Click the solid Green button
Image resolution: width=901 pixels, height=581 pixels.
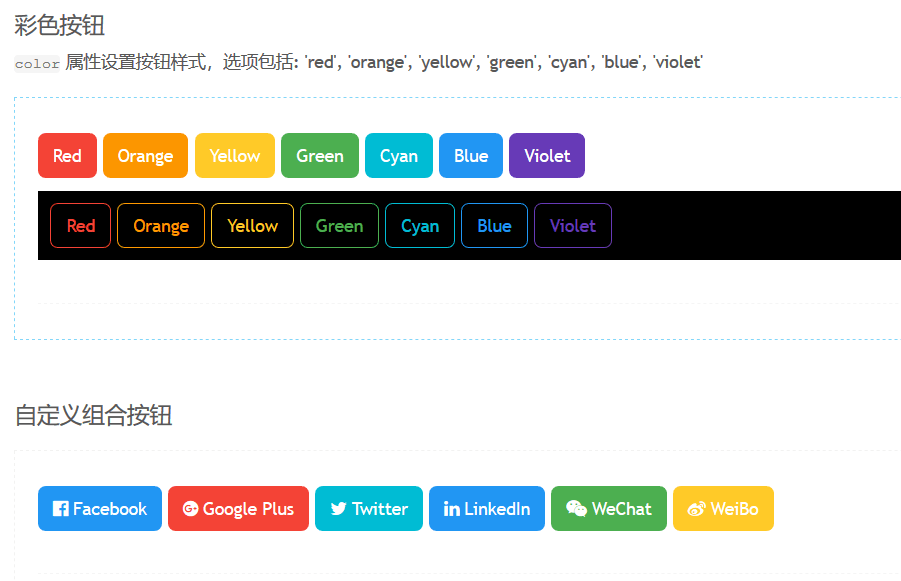pyautogui.click(x=319, y=156)
